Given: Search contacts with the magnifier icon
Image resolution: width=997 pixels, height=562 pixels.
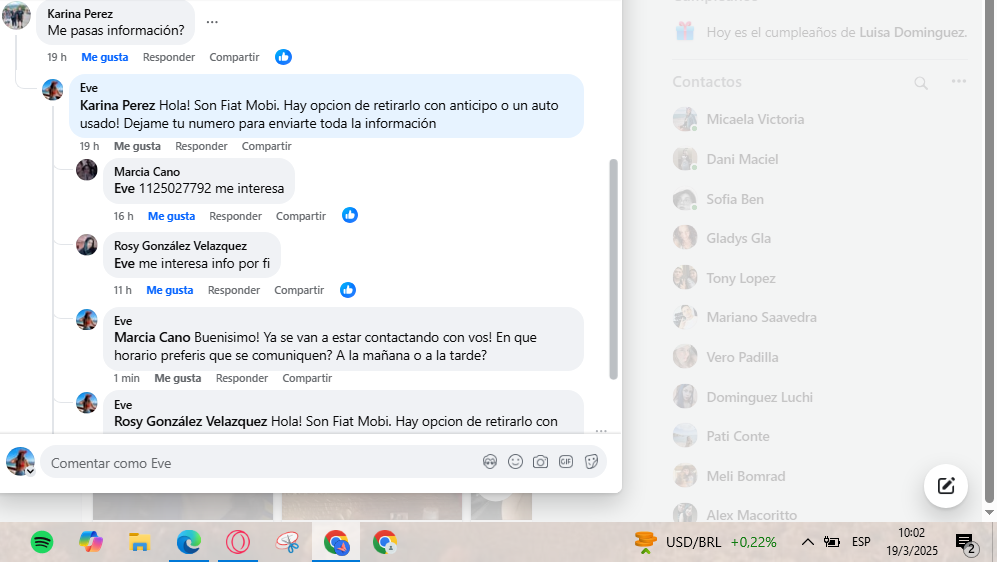Looking at the screenshot, I should coord(921,83).
